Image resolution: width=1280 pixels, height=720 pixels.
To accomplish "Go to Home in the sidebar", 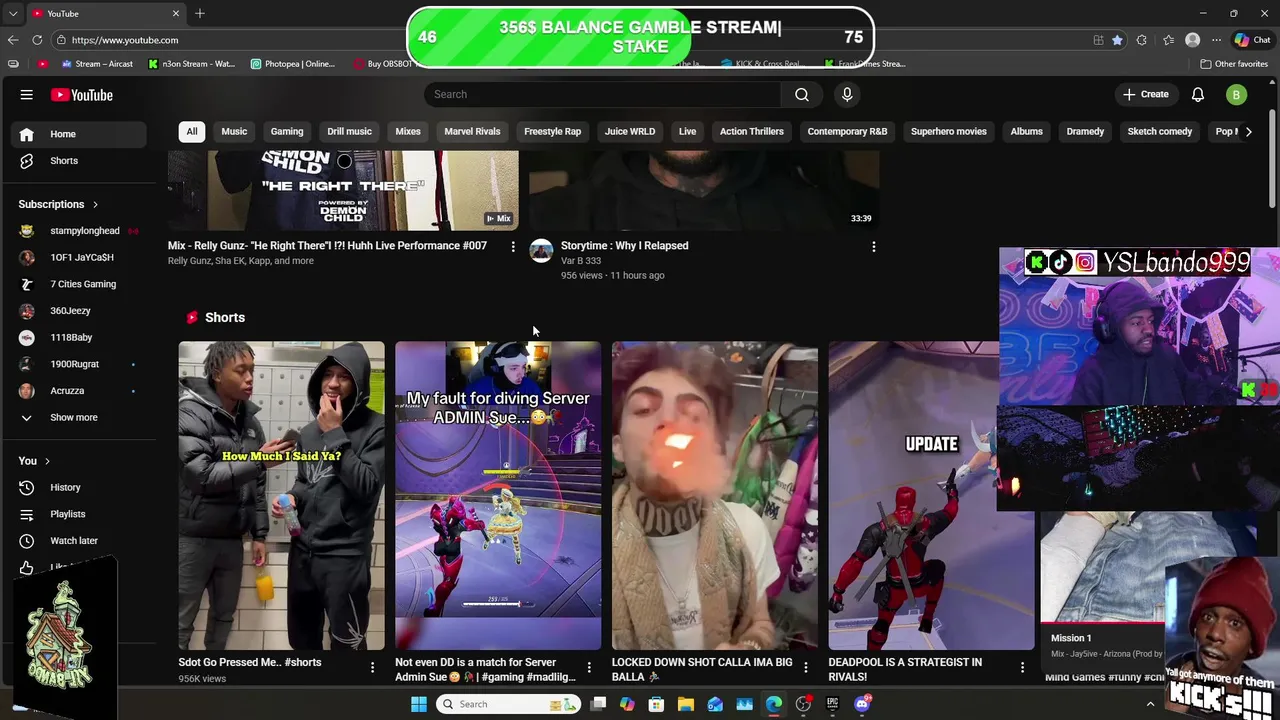I will click(x=79, y=134).
